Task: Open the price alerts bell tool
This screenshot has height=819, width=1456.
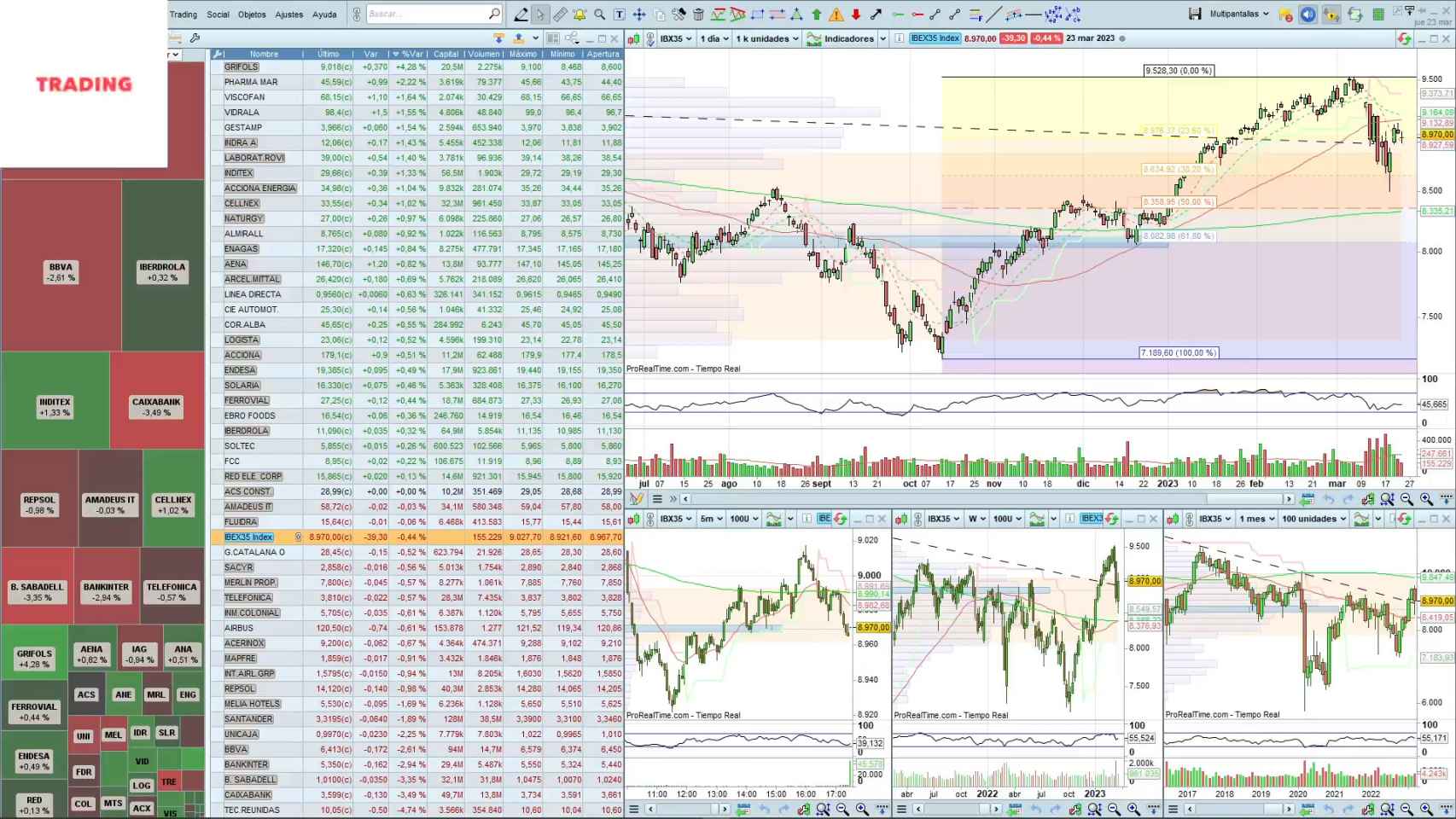Action: coord(579,14)
